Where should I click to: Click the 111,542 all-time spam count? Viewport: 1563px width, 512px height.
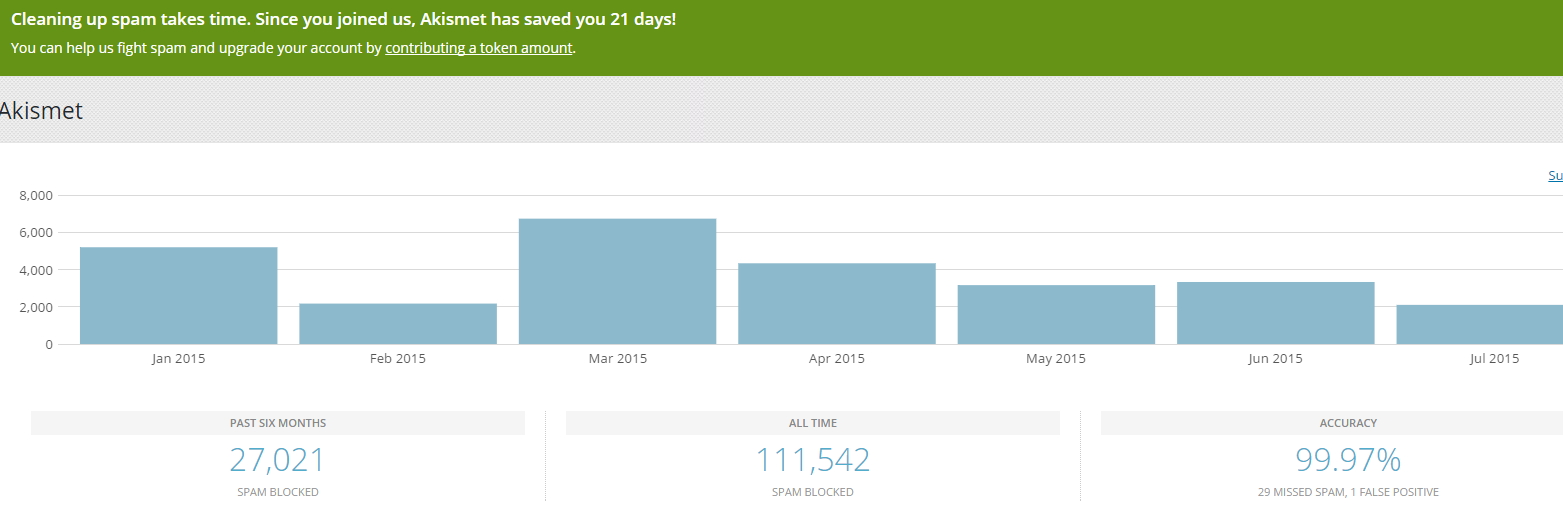click(x=812, y=460)
